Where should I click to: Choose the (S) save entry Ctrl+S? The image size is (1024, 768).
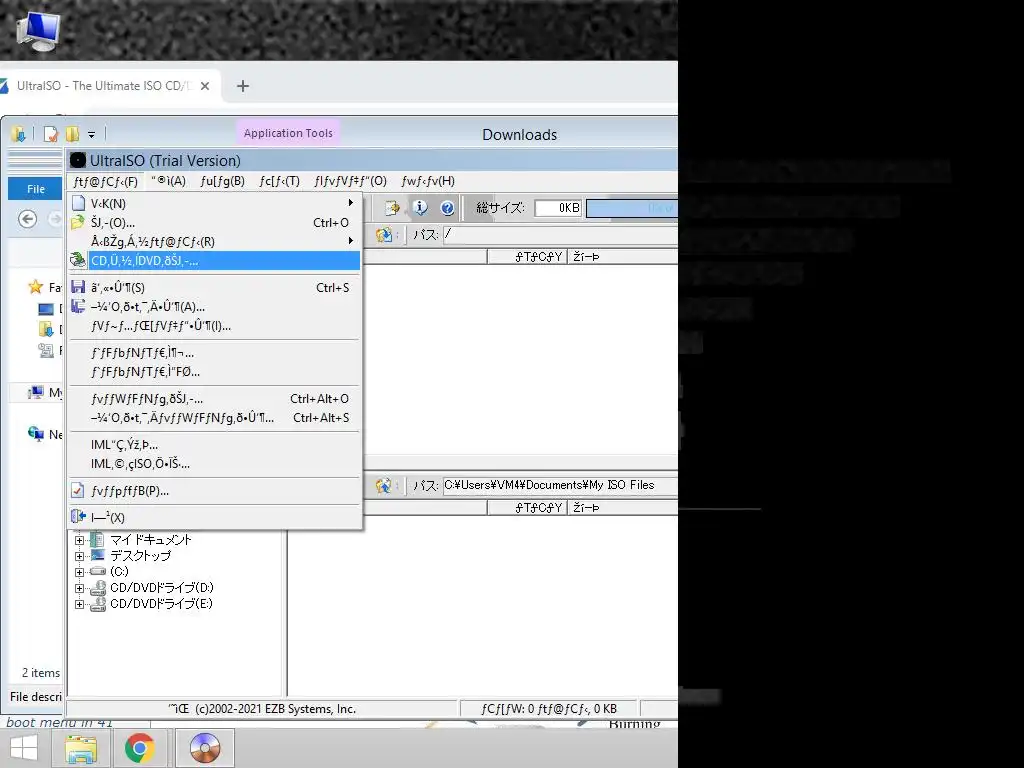pos(215,287)
